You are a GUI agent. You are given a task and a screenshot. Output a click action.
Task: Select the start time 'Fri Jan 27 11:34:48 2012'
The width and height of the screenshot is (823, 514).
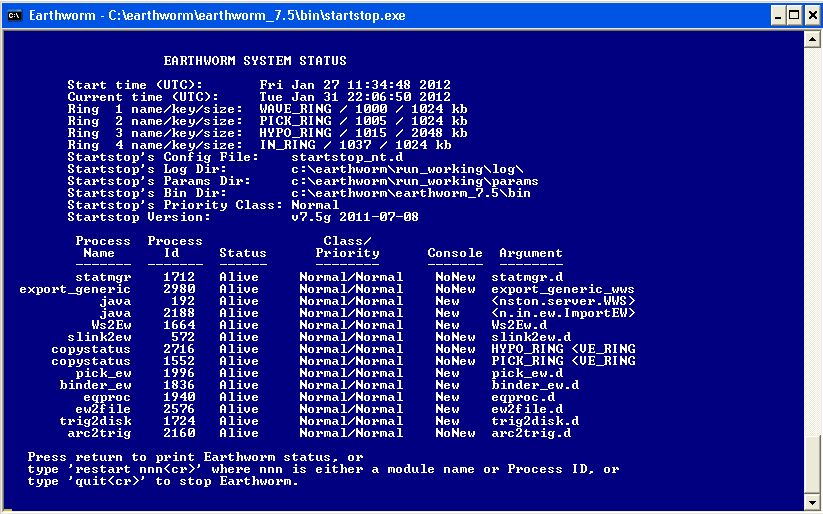pos(355,85)
